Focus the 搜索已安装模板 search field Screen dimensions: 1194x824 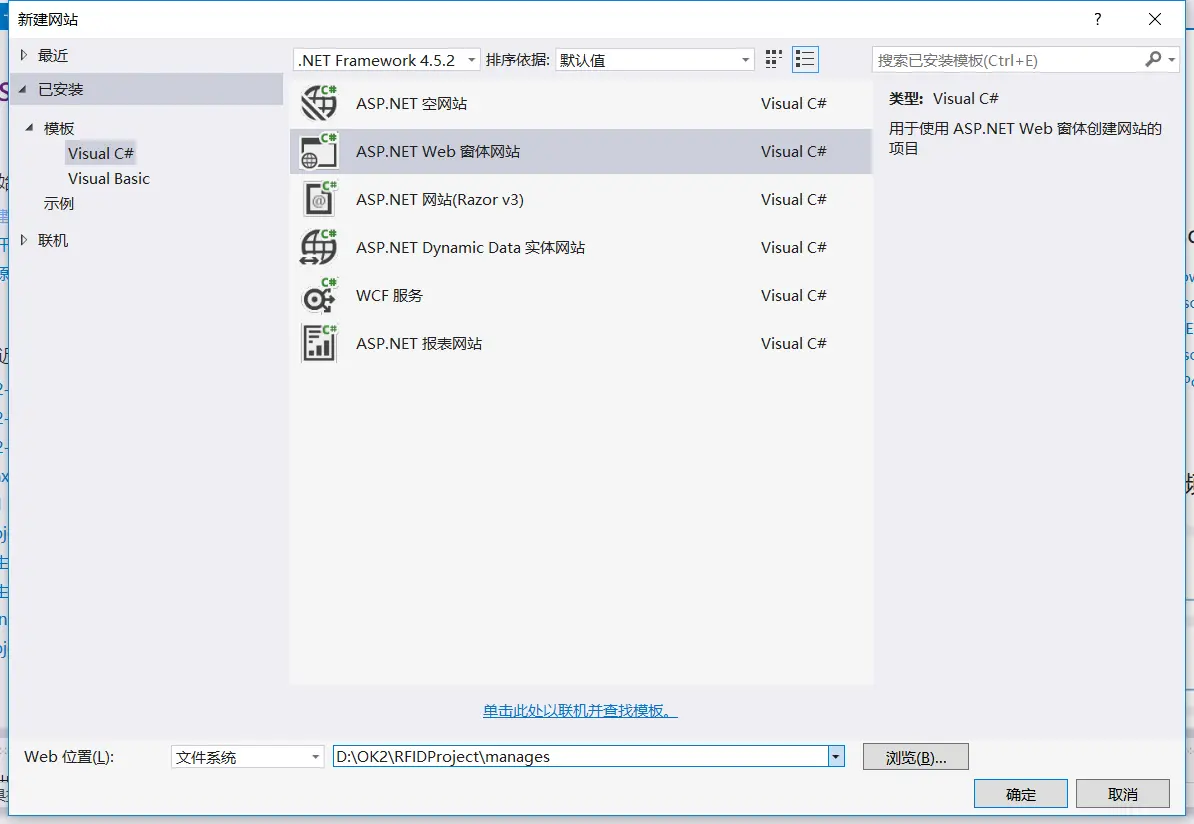coord(1007,59)
